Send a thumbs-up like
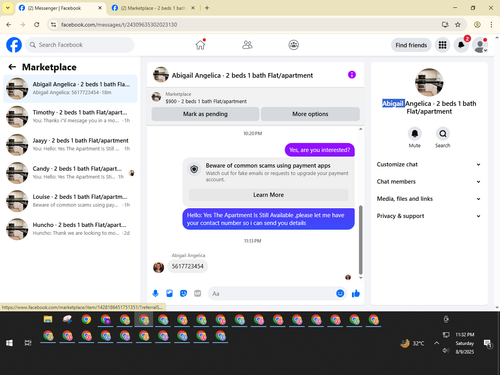 [x=356, y=293]
